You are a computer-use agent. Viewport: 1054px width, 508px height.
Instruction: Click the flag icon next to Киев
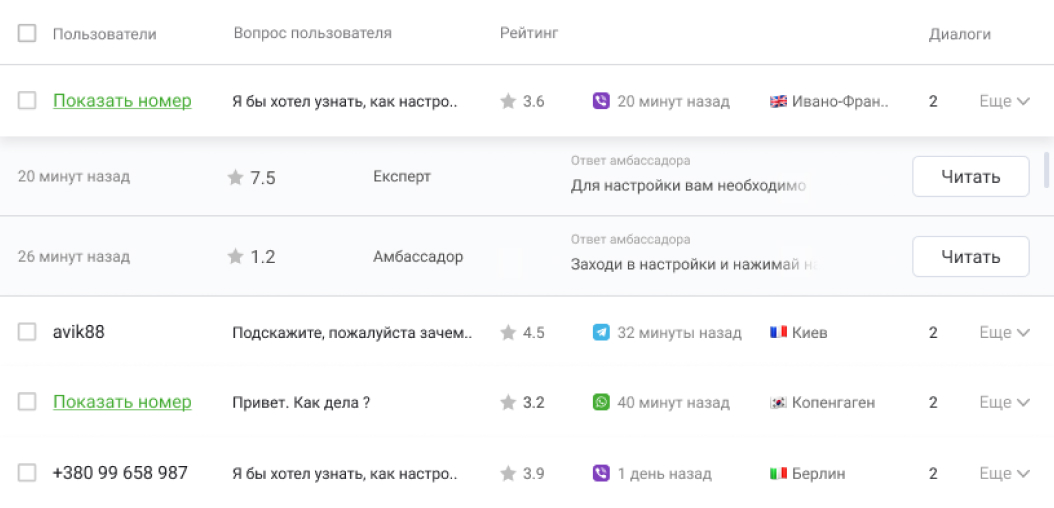[x=778, y=333]
